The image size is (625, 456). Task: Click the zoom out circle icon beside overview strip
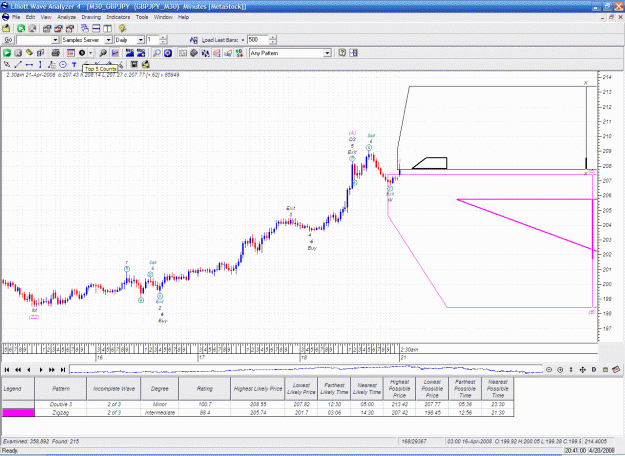click(x=549, y=370)
